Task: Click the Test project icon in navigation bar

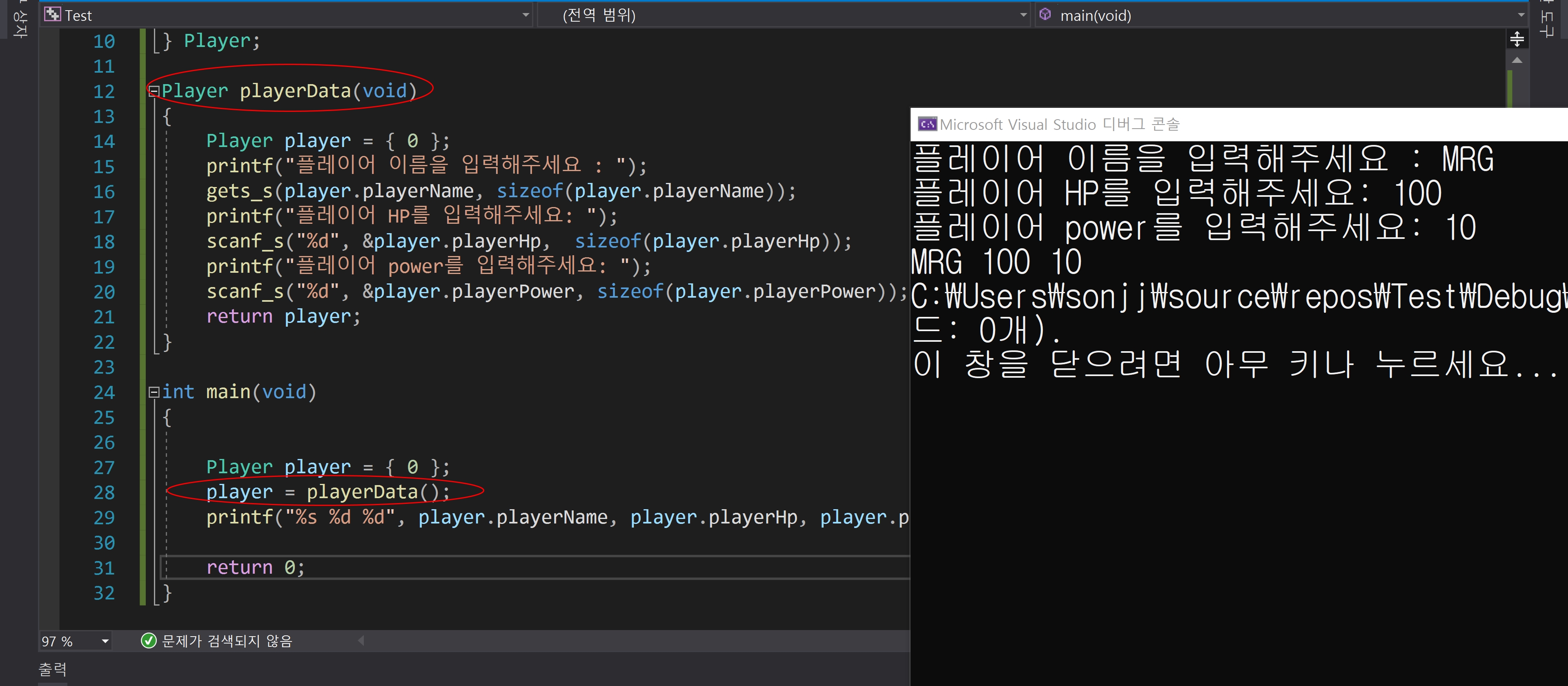Action: (53, 15)
